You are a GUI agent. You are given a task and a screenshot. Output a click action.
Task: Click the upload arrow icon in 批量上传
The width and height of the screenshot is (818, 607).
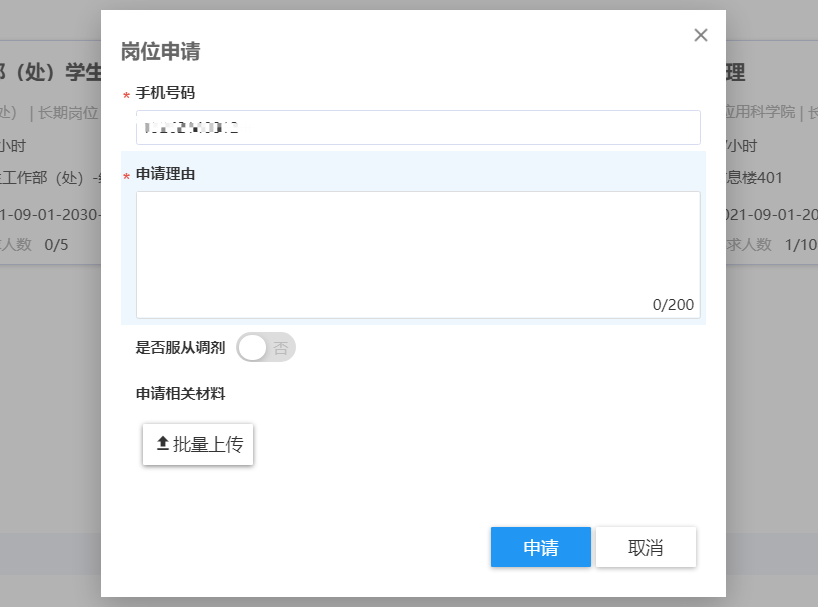[163, 444]
